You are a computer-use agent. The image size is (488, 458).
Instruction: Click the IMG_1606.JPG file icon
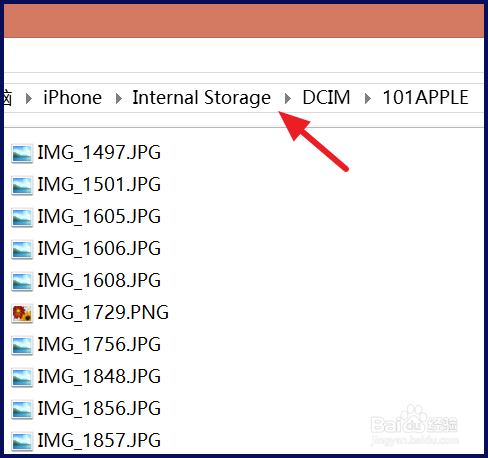pos(22,249)
